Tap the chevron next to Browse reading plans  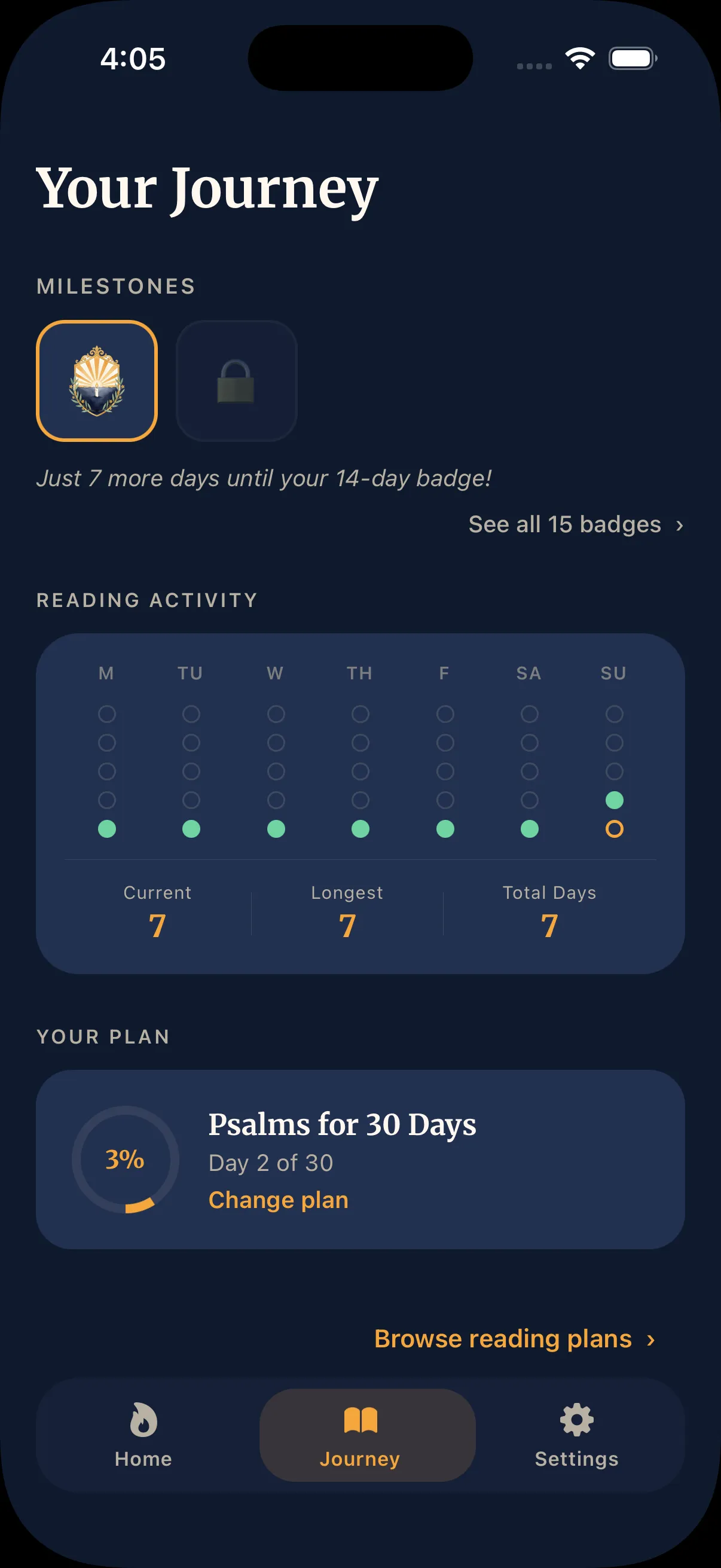[x=650, y=1340]
